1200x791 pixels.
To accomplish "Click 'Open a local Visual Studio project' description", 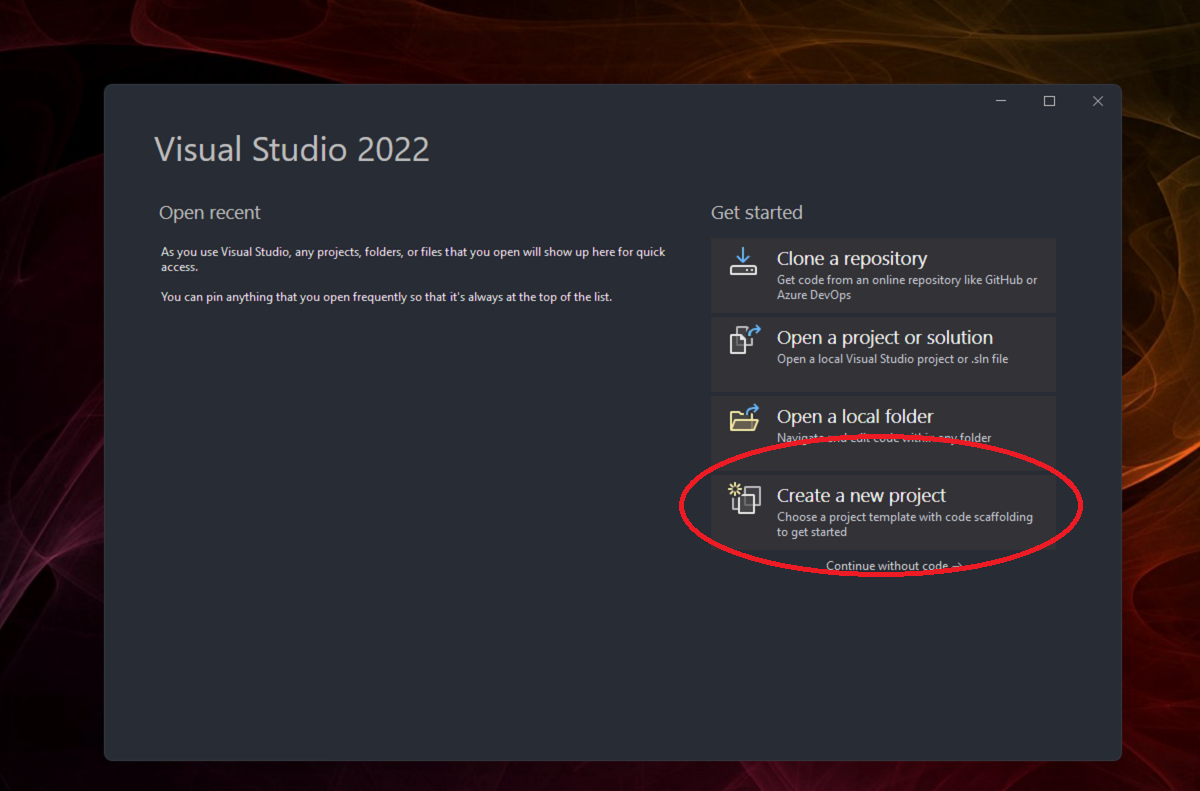I will 892,359.
